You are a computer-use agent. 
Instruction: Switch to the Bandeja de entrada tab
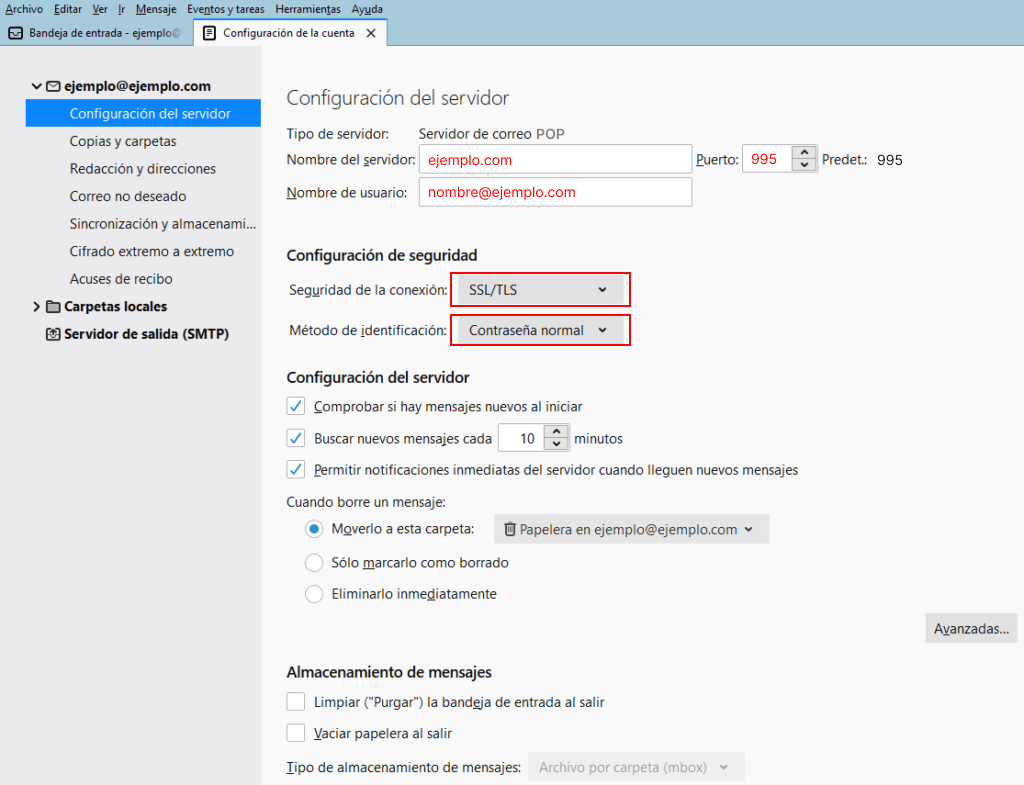coord(97,33)
